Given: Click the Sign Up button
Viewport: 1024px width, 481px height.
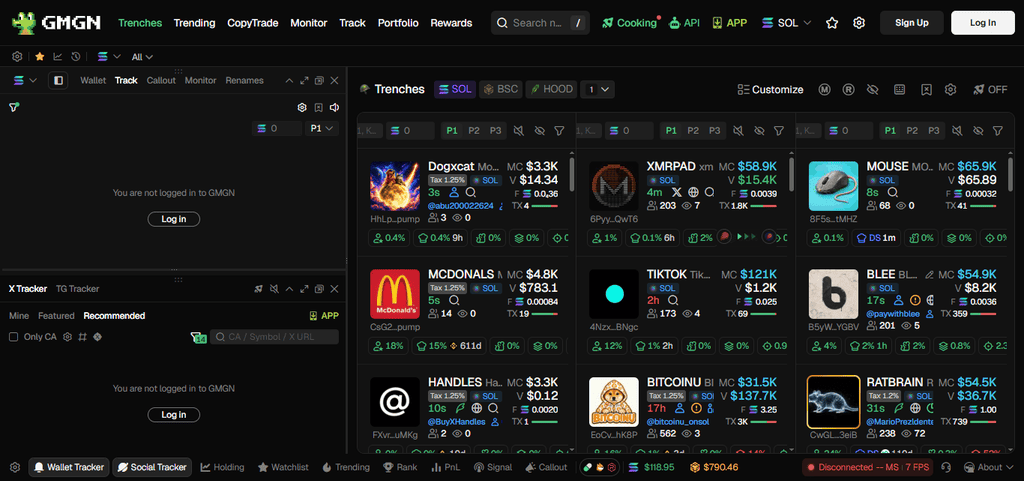Looking at the screenshot, I should 912,23.
